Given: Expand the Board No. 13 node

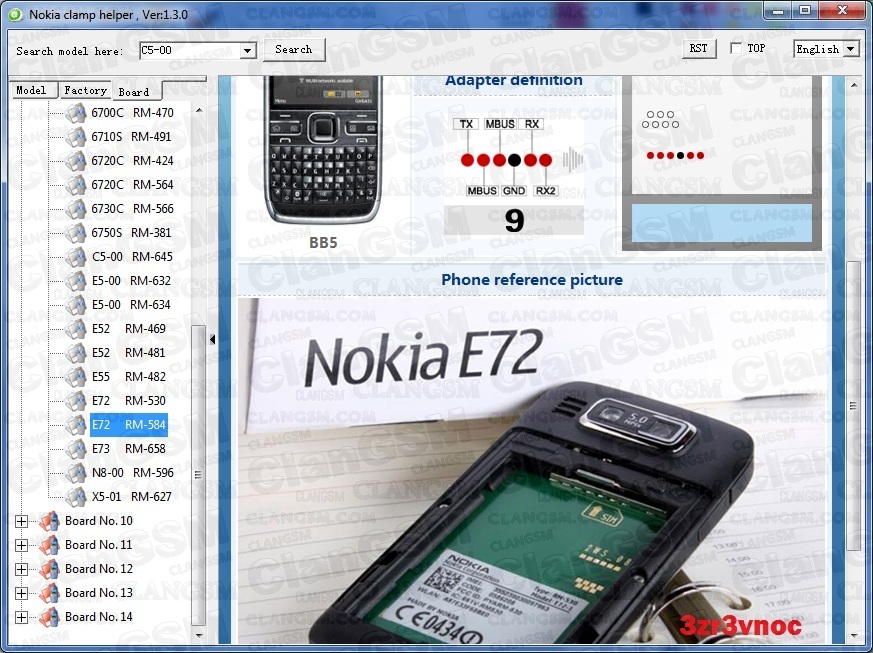Looking at the screenshot, I should (x=21, y=593).
